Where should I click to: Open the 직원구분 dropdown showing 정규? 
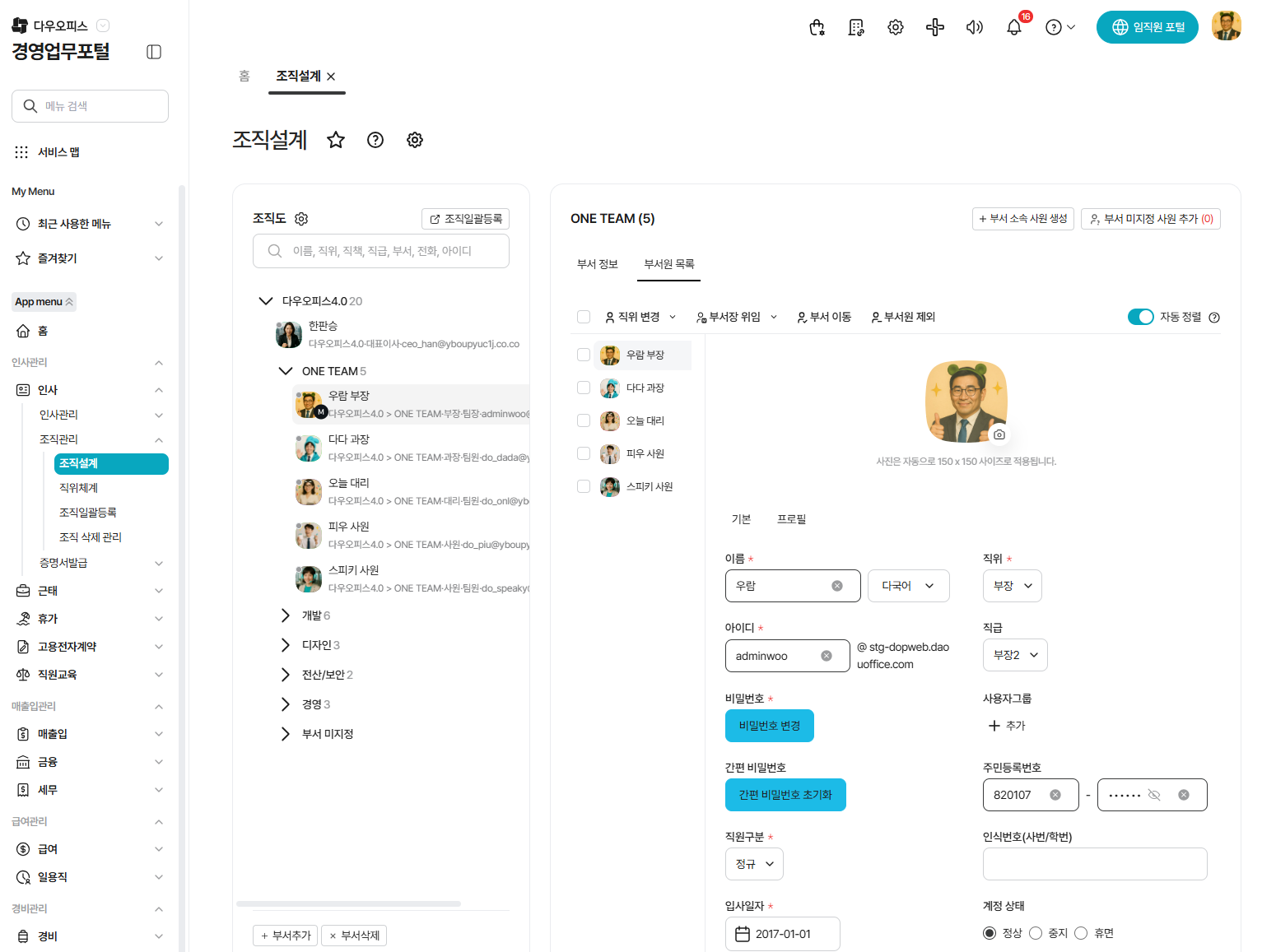754,864
